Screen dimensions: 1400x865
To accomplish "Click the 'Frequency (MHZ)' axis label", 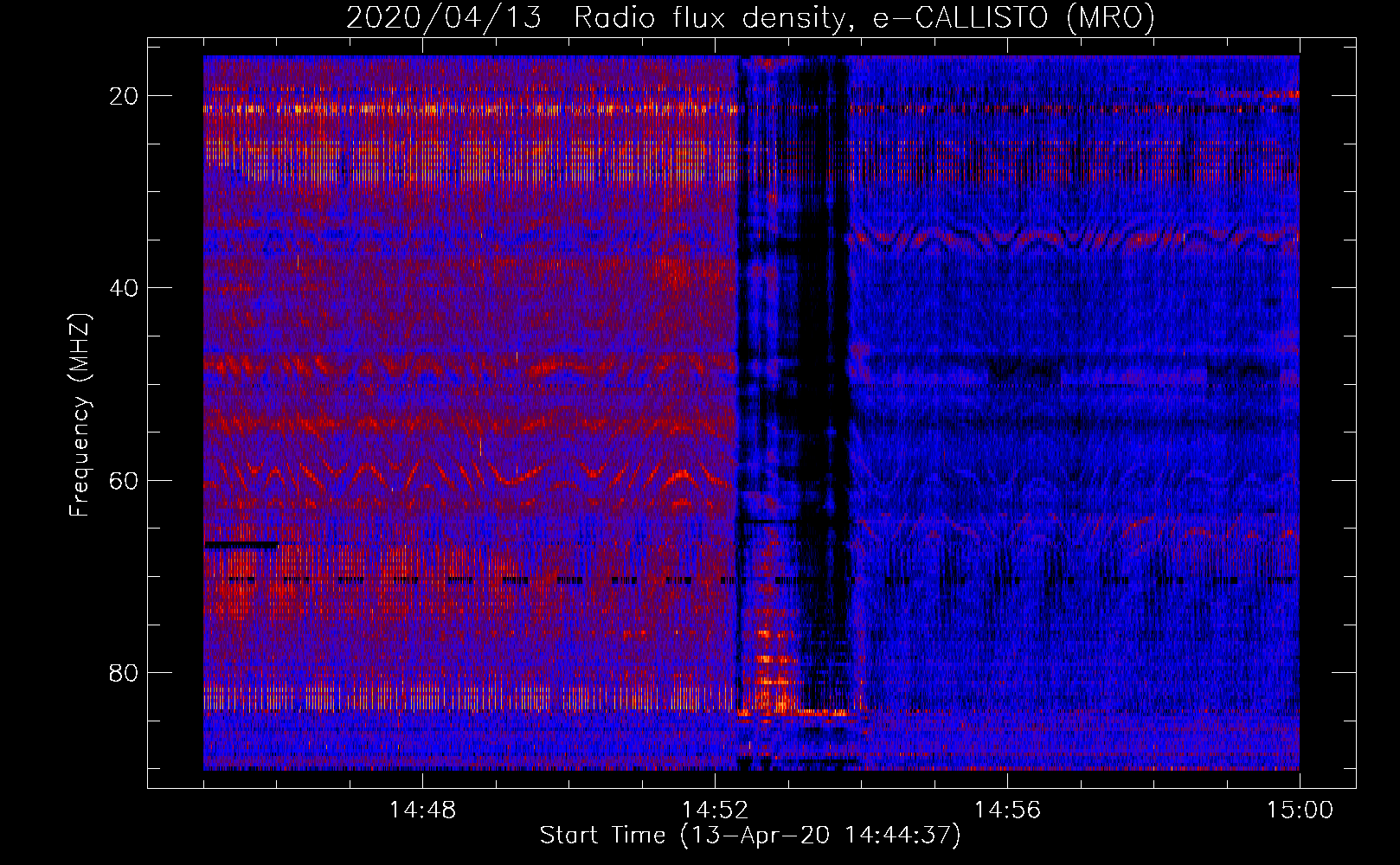I will tap(80, 416).
